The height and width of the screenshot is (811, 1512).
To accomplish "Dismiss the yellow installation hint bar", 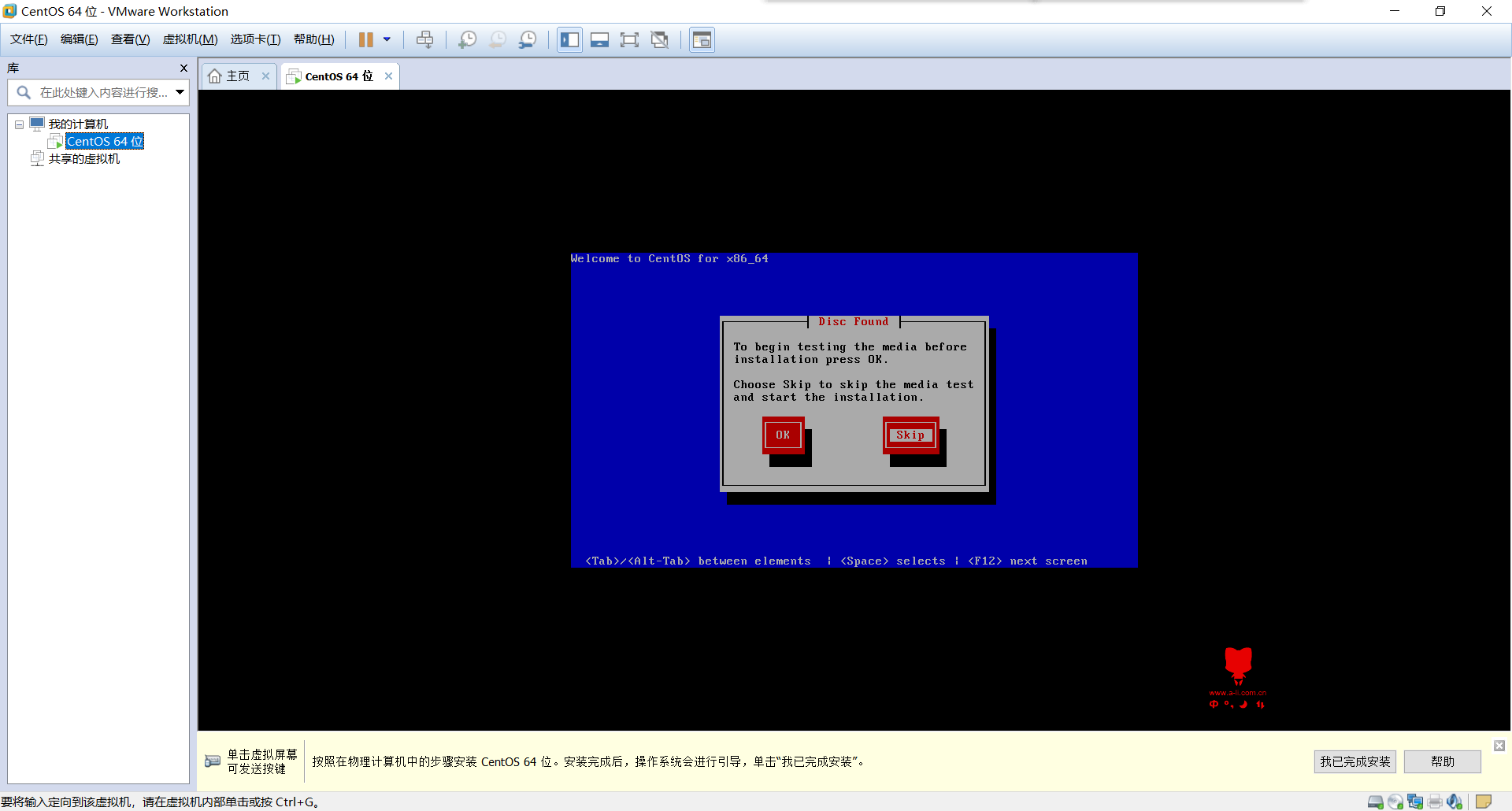I will click(1499, 746).
